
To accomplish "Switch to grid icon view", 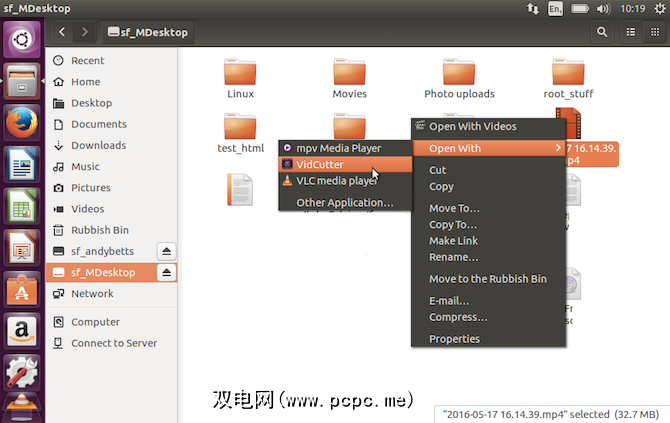I will [655, 32].
